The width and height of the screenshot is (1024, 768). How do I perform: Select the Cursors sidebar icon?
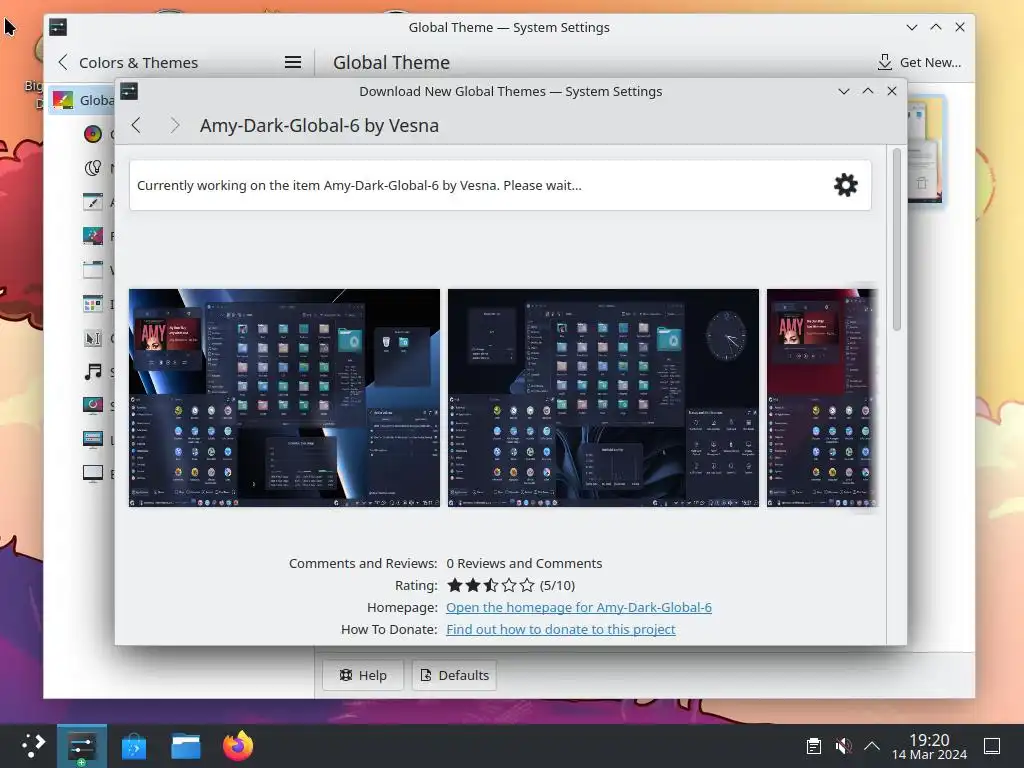[93, 338]
